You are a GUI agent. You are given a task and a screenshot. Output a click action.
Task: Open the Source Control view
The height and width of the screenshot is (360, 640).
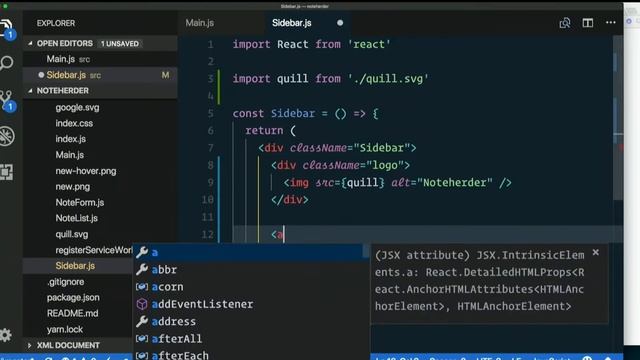(x=7, y=100)
